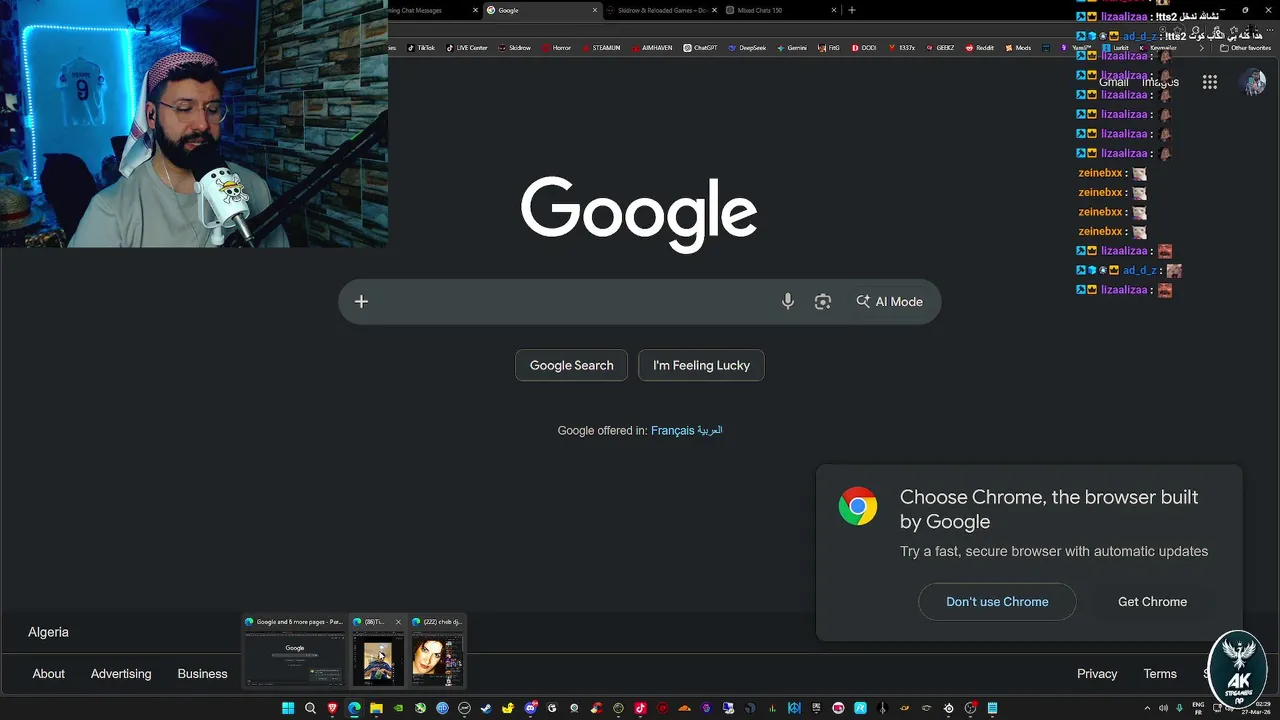Open the ENG language switcher in tray

tap(1198, 708)
